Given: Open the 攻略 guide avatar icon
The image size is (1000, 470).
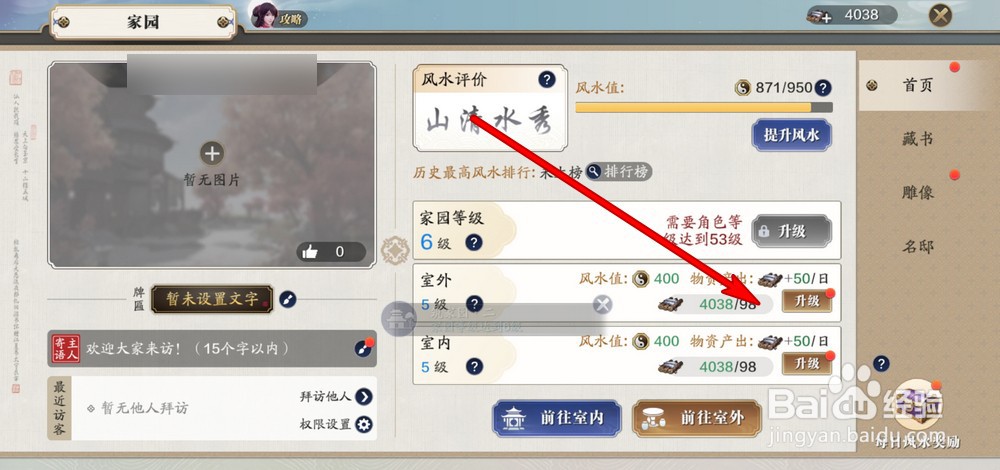Looking at the screenshot, I should coord(264,15).
